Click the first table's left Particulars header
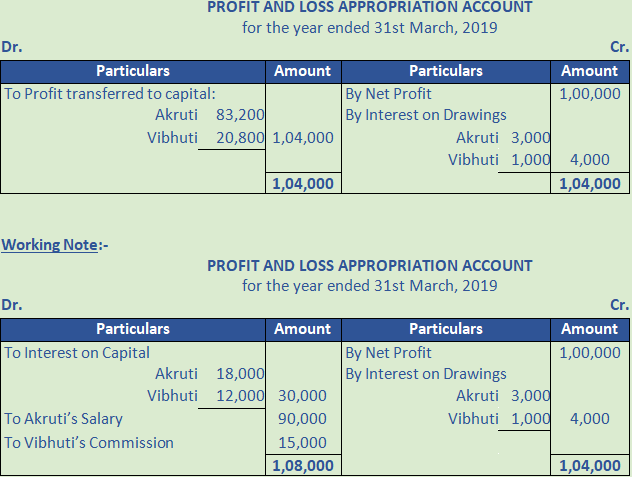 [132, 71]
